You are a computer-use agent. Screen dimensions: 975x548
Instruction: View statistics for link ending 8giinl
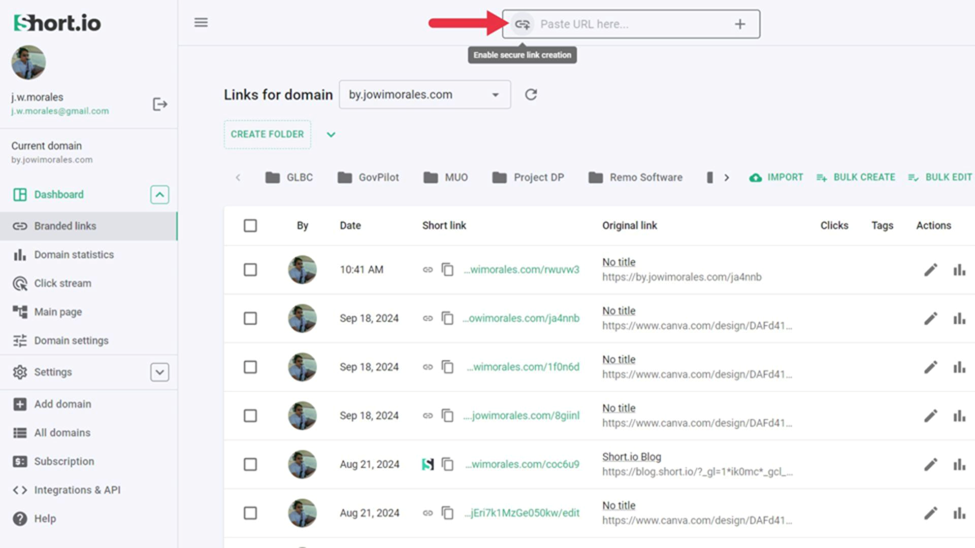click(959, 416)
